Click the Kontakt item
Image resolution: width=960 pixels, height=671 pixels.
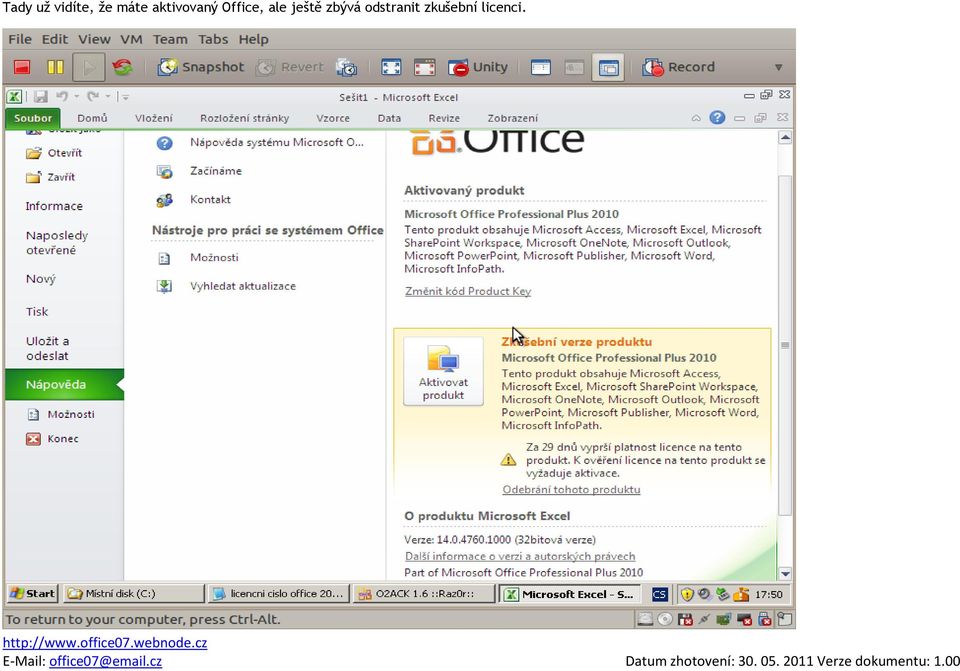point(193,200)
